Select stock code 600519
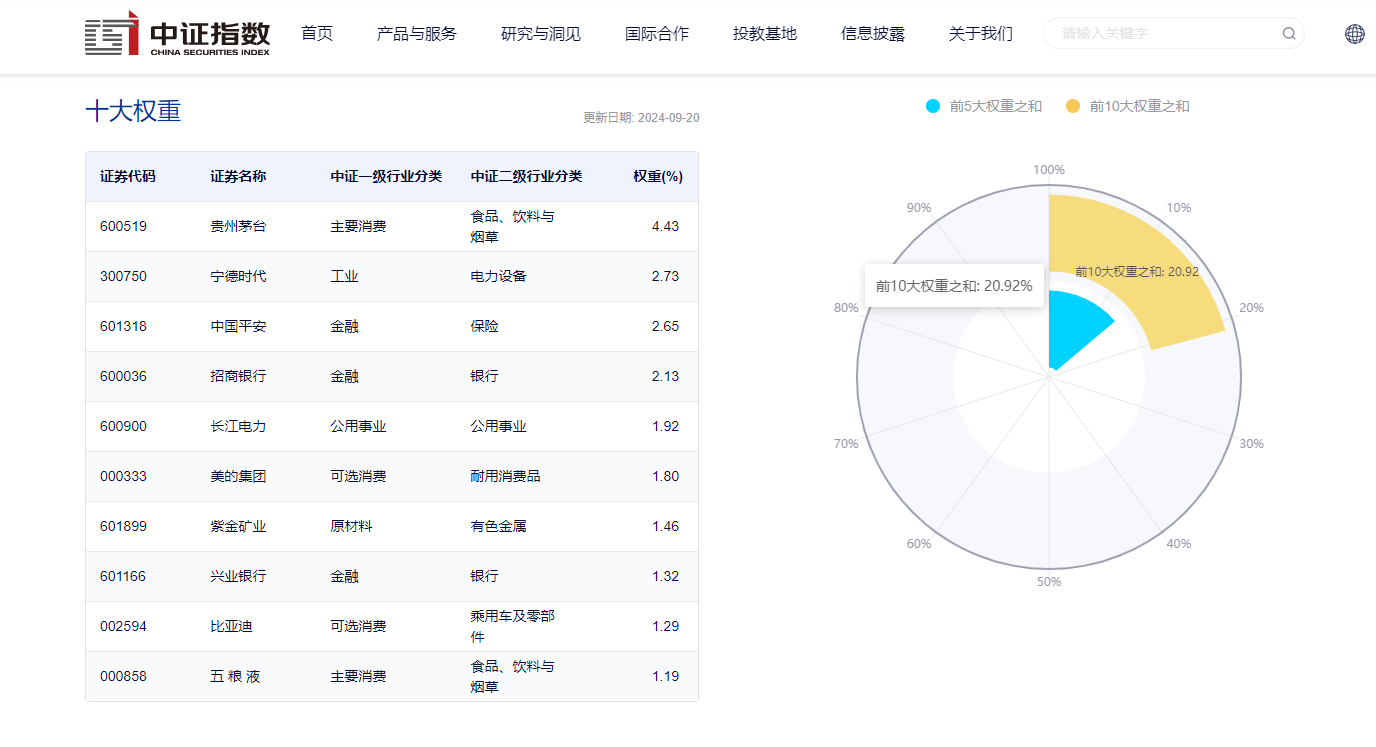Image resolution: width=1376 pixels, height=747 pixels. click(123, 226)
